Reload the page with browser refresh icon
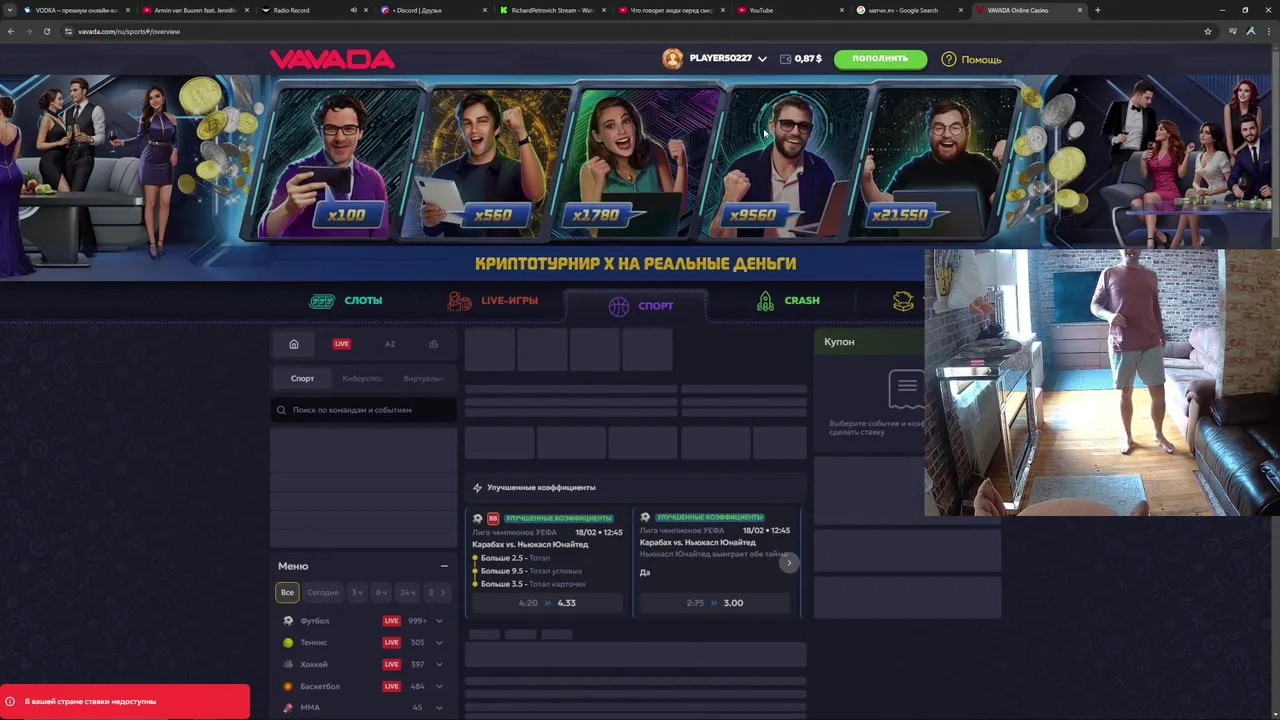1280x720 pixels. tap(46, 31)
